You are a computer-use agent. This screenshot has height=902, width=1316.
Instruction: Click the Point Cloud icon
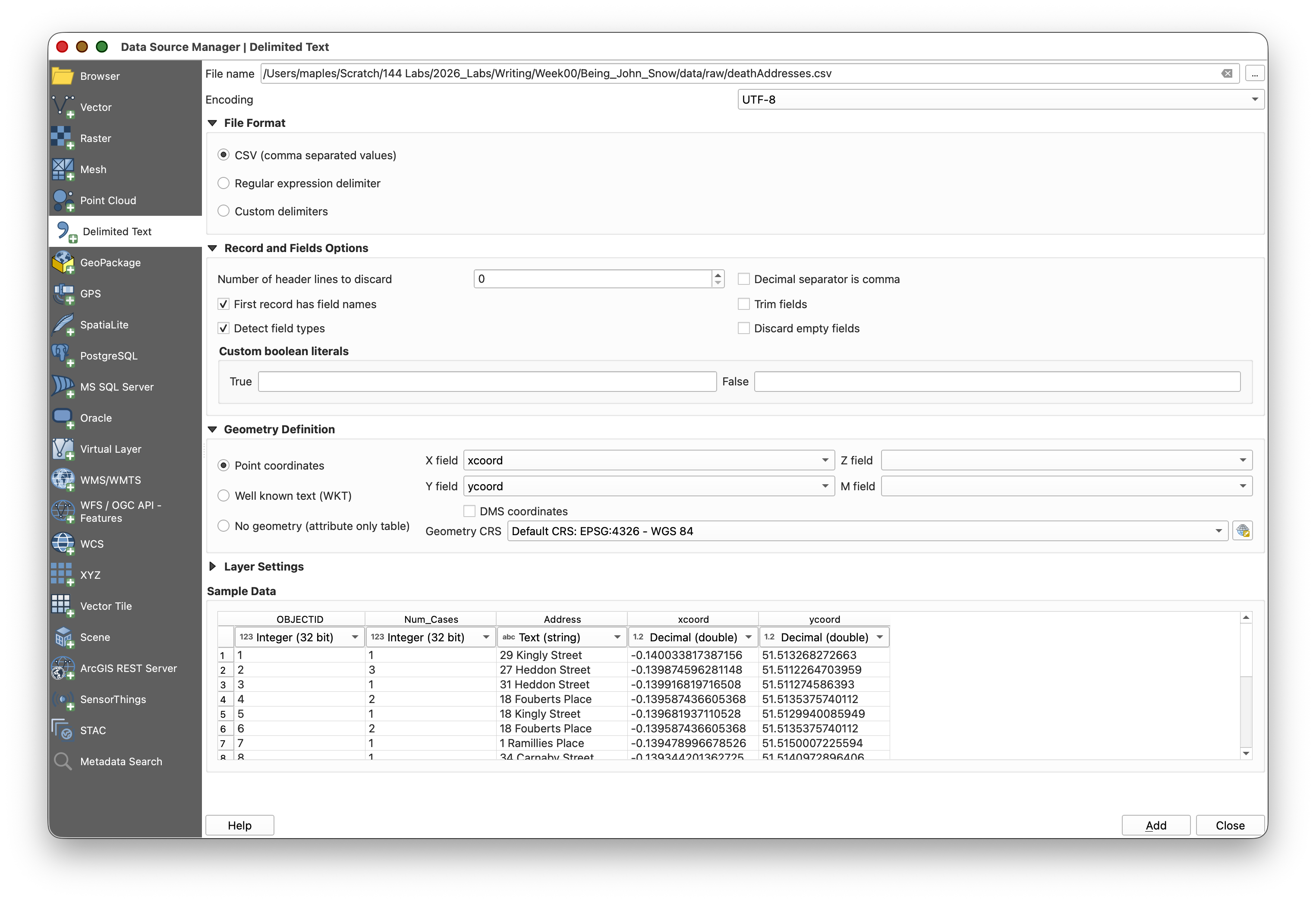pos(63,200)
